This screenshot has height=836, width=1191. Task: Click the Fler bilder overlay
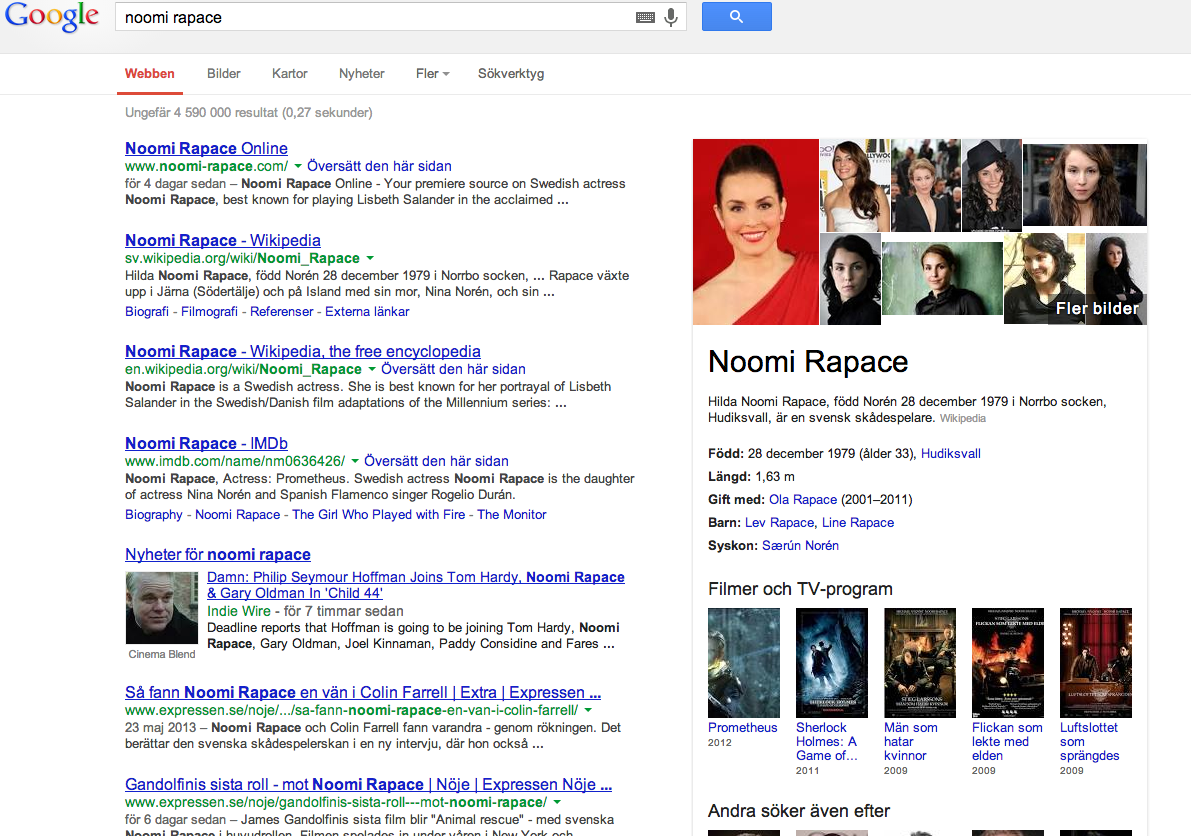pyautogui.click(x=1097, y=308)
